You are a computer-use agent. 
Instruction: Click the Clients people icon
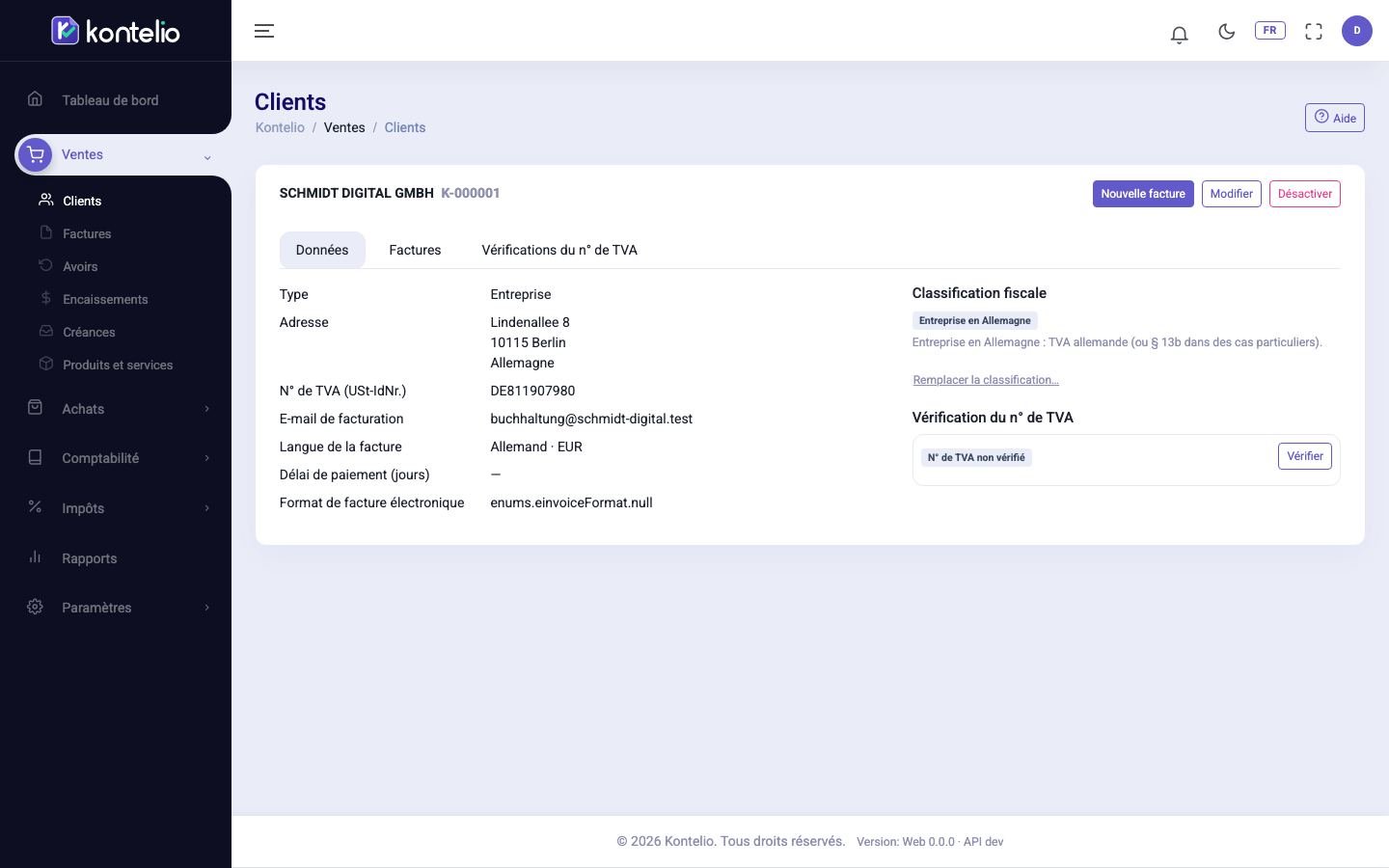click(45, 200)
